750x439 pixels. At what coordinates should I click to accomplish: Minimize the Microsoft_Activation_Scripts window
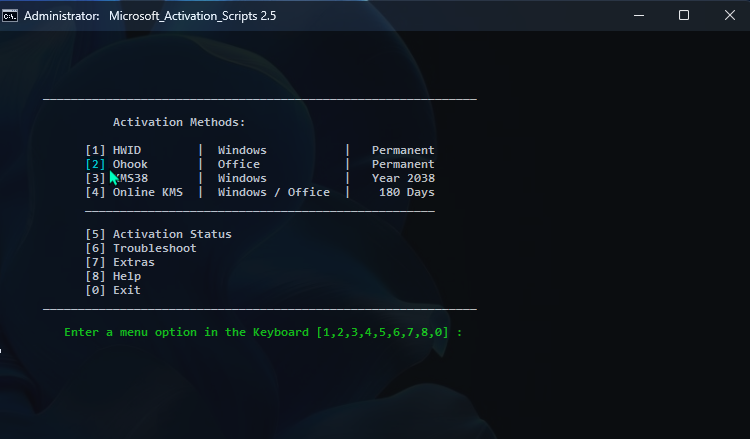pyautogui.click(x=639, y=16)
